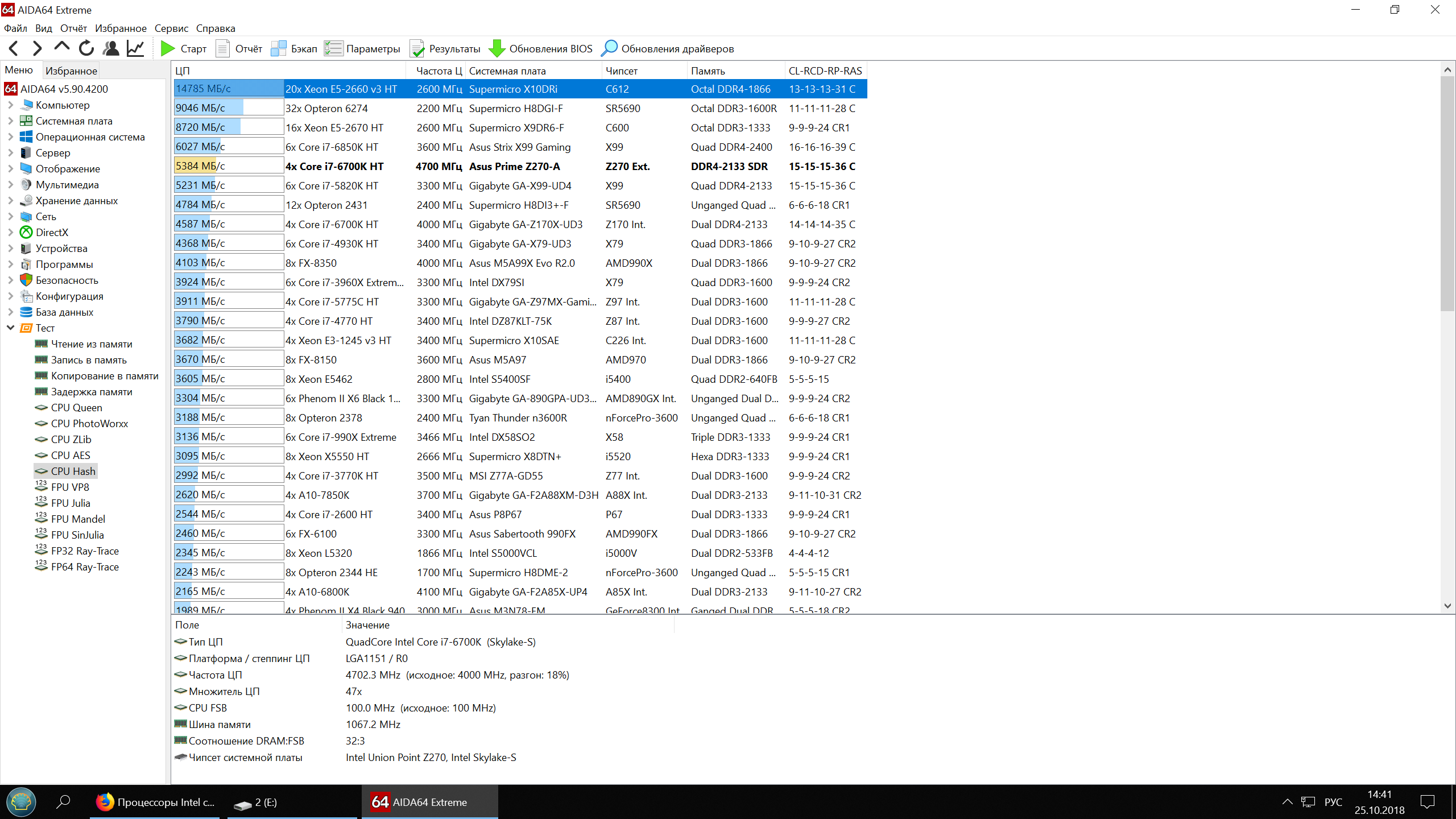Open the graph chart toolbar icon

(135, 49)
